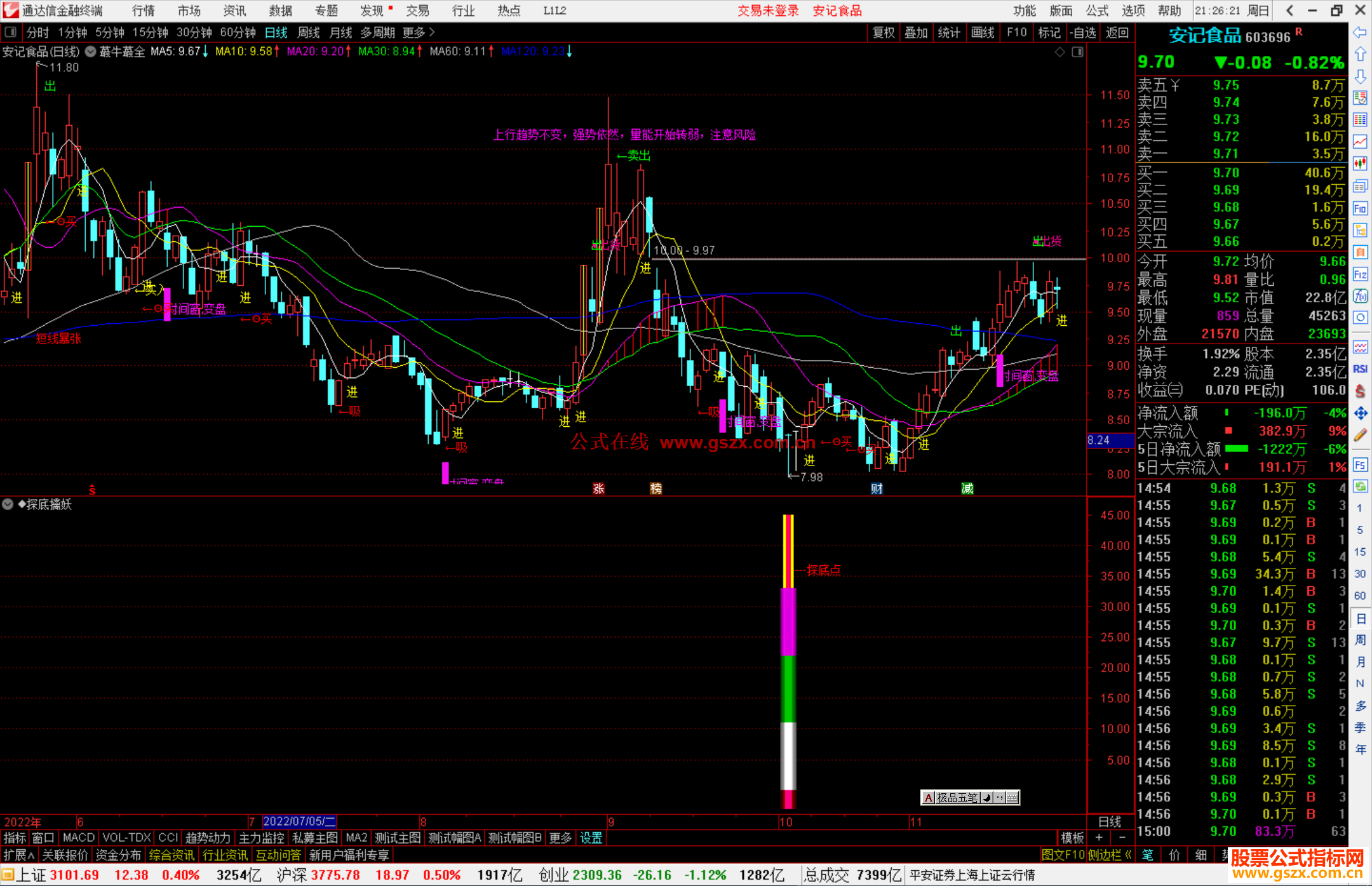This screenshot has height=886, width=1372.
Task: Expand the 更多 period dropdown
Action: click(x=419, y=32)
